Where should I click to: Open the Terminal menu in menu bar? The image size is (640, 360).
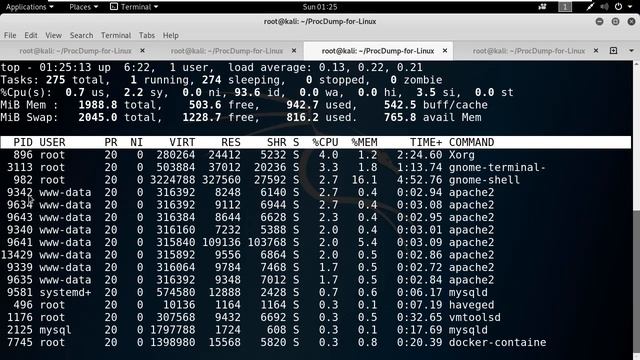click(116, 36)
